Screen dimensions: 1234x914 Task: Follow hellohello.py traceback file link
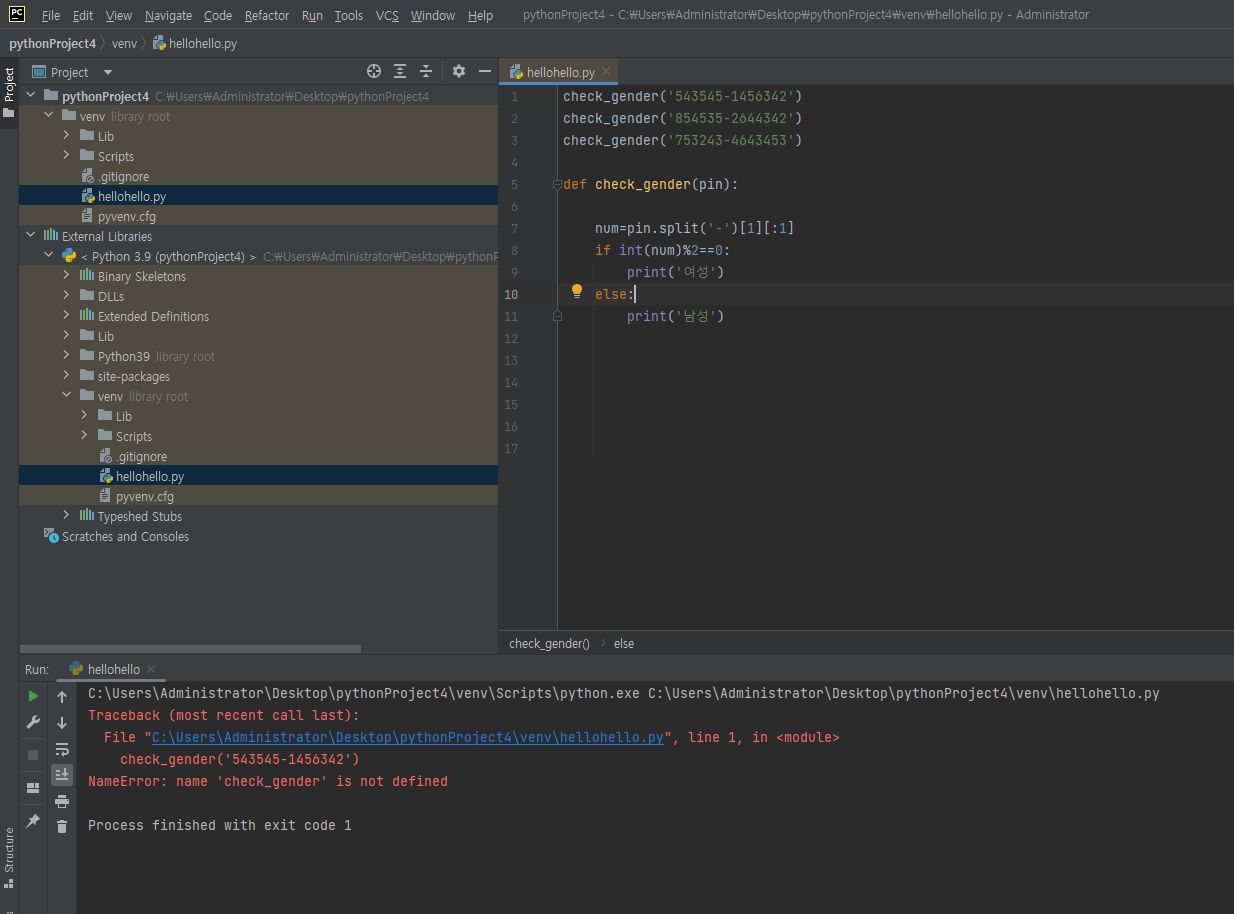(x=408, y=738)
